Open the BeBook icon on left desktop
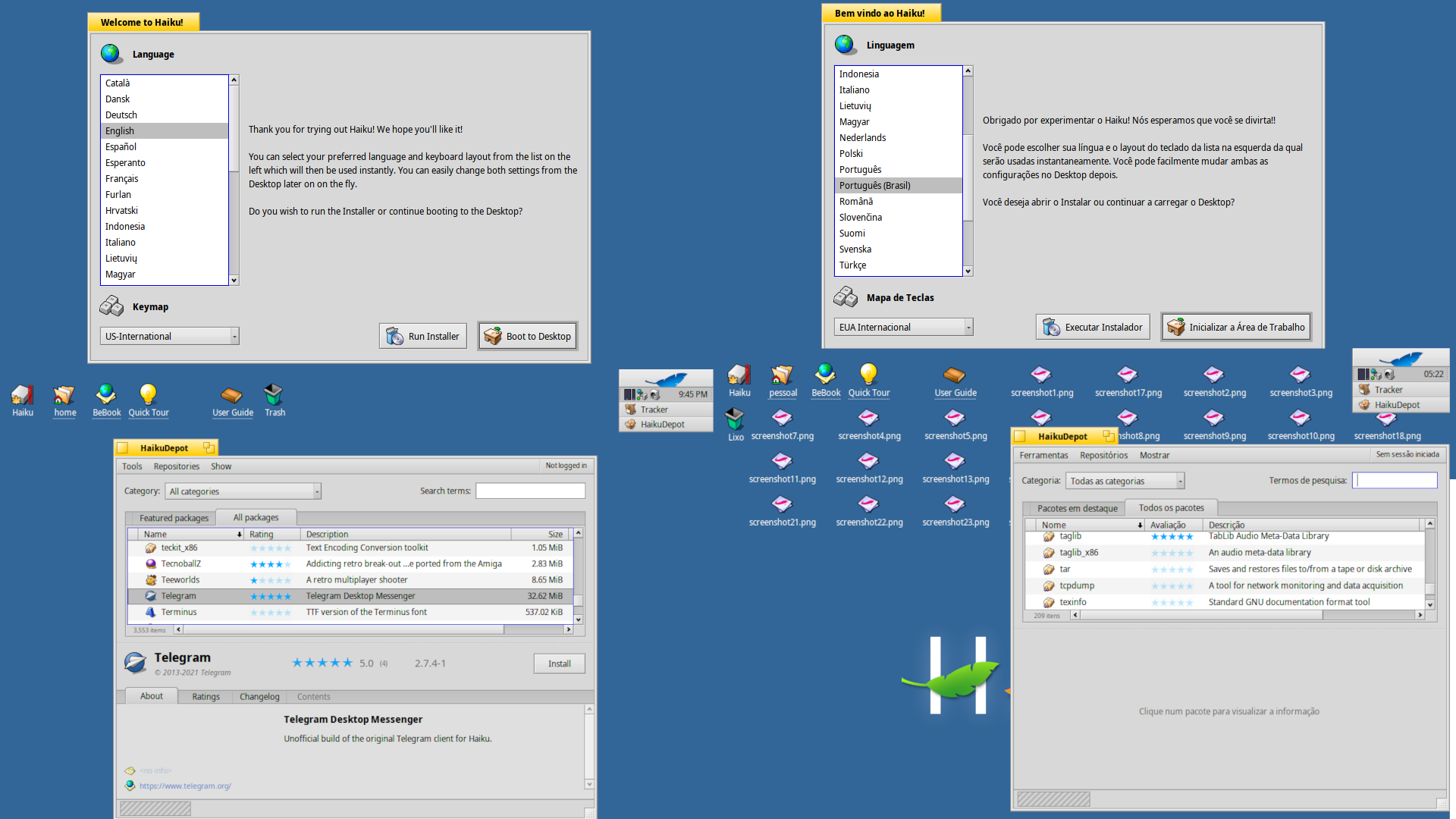Image resolution: width=1456 pixels, height=819 pixels. 106,394
